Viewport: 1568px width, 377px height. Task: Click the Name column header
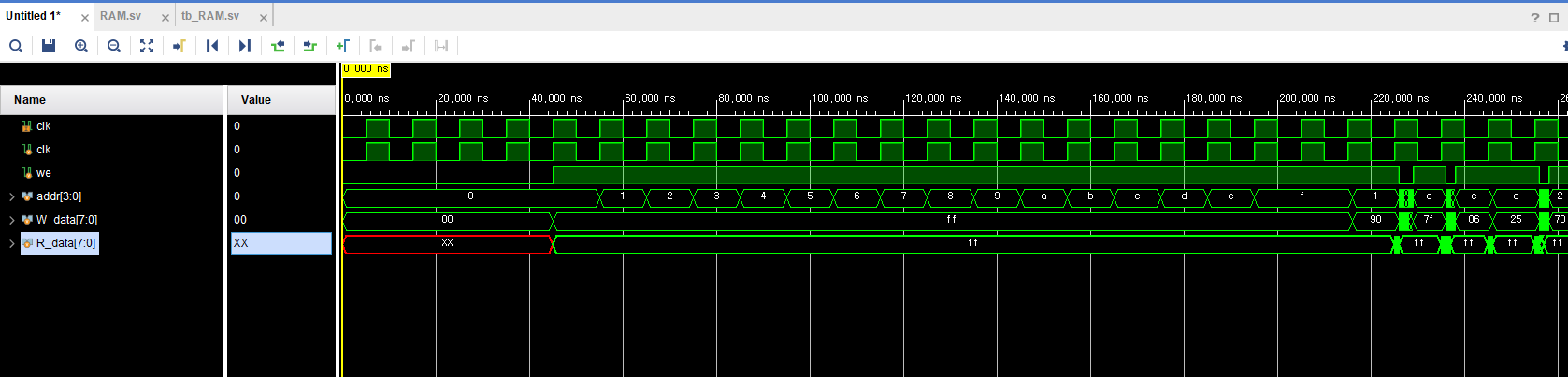click(x=112, y=100)
